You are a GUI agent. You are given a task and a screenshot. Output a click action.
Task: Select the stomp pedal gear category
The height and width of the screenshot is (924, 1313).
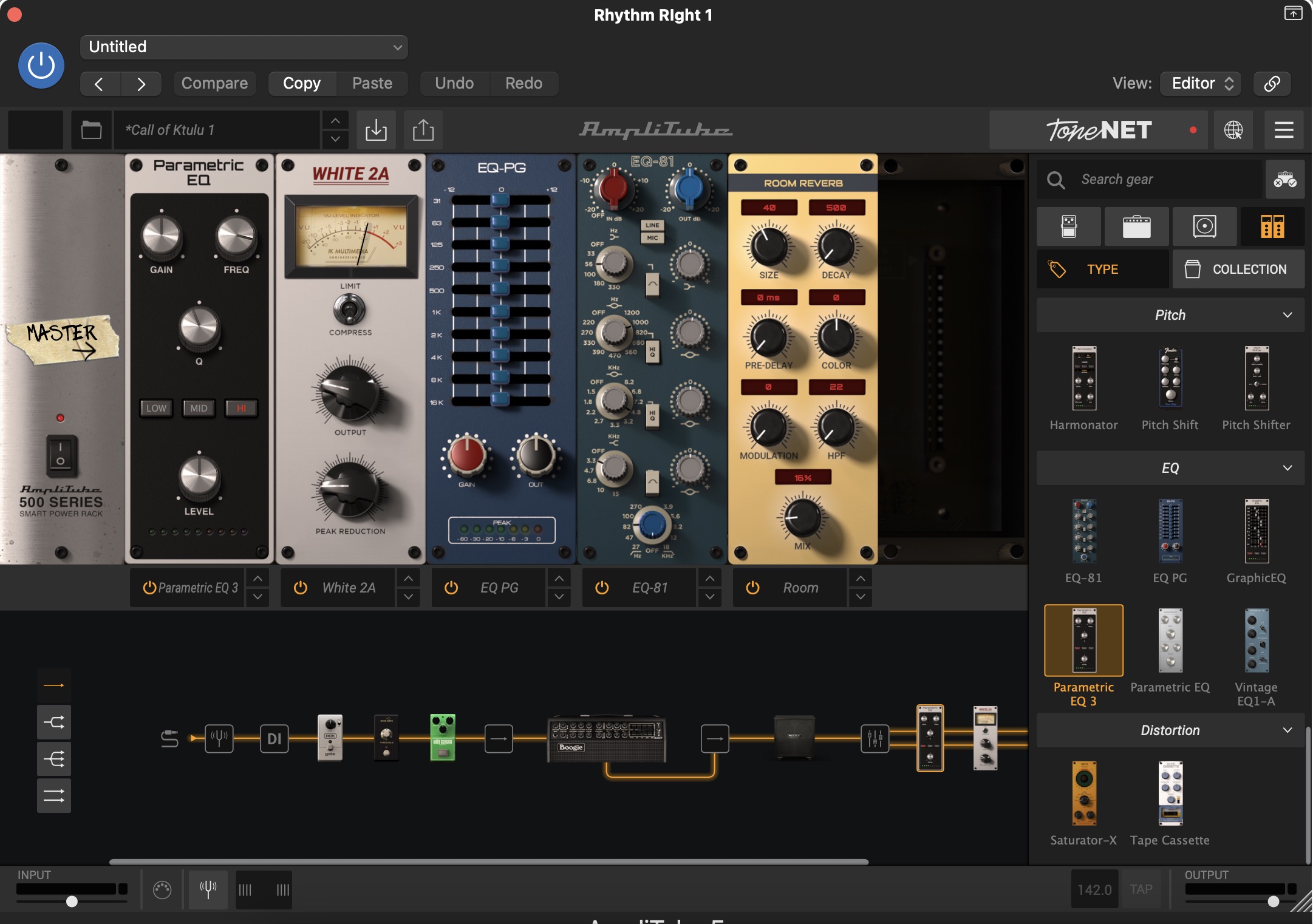click(1069, 226)
